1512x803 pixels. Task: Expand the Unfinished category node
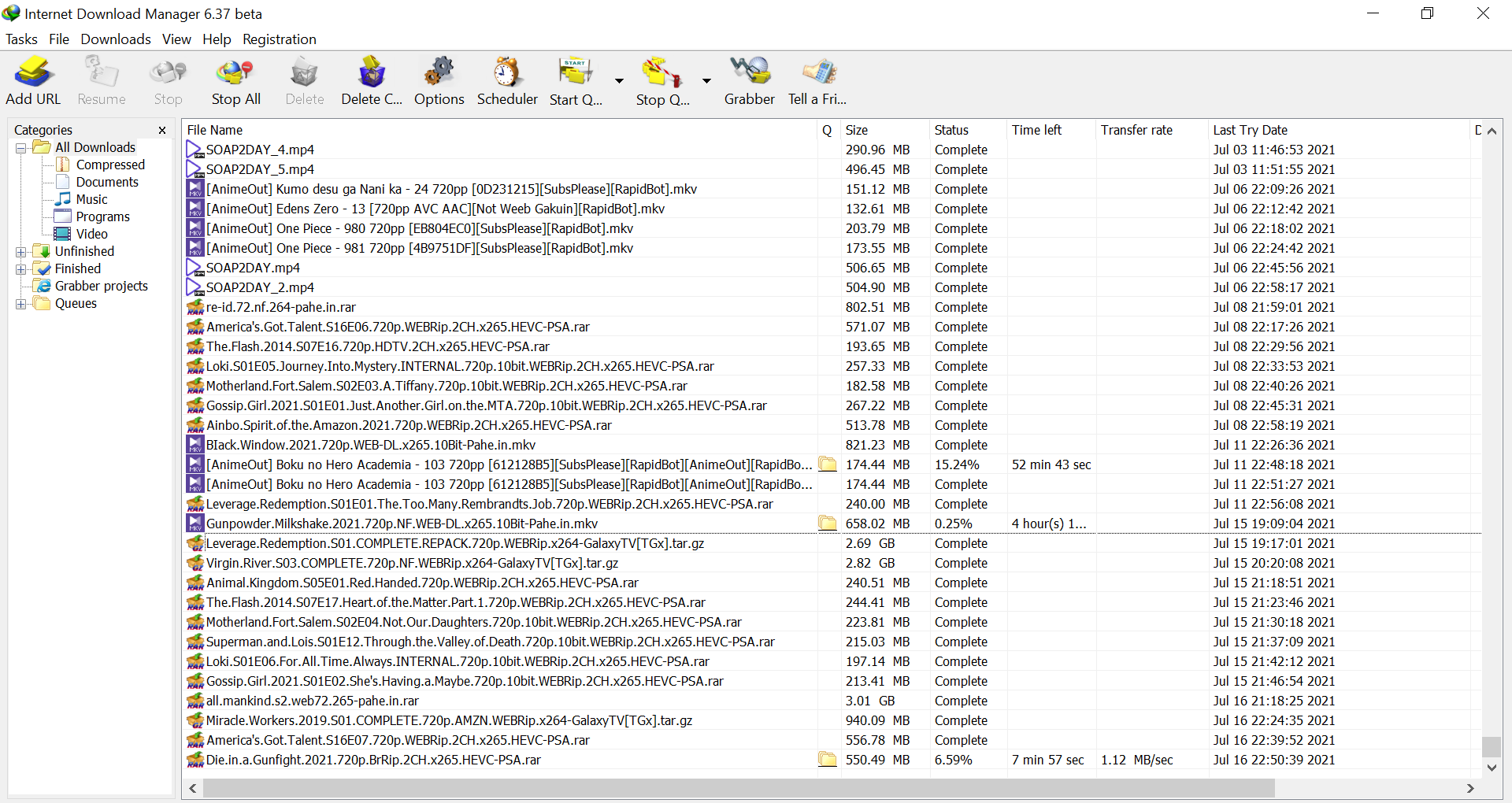21,252
